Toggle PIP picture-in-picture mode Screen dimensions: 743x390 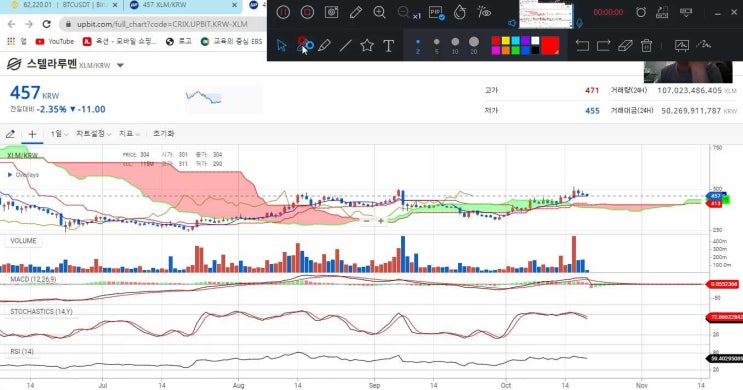tap(436, 12)
